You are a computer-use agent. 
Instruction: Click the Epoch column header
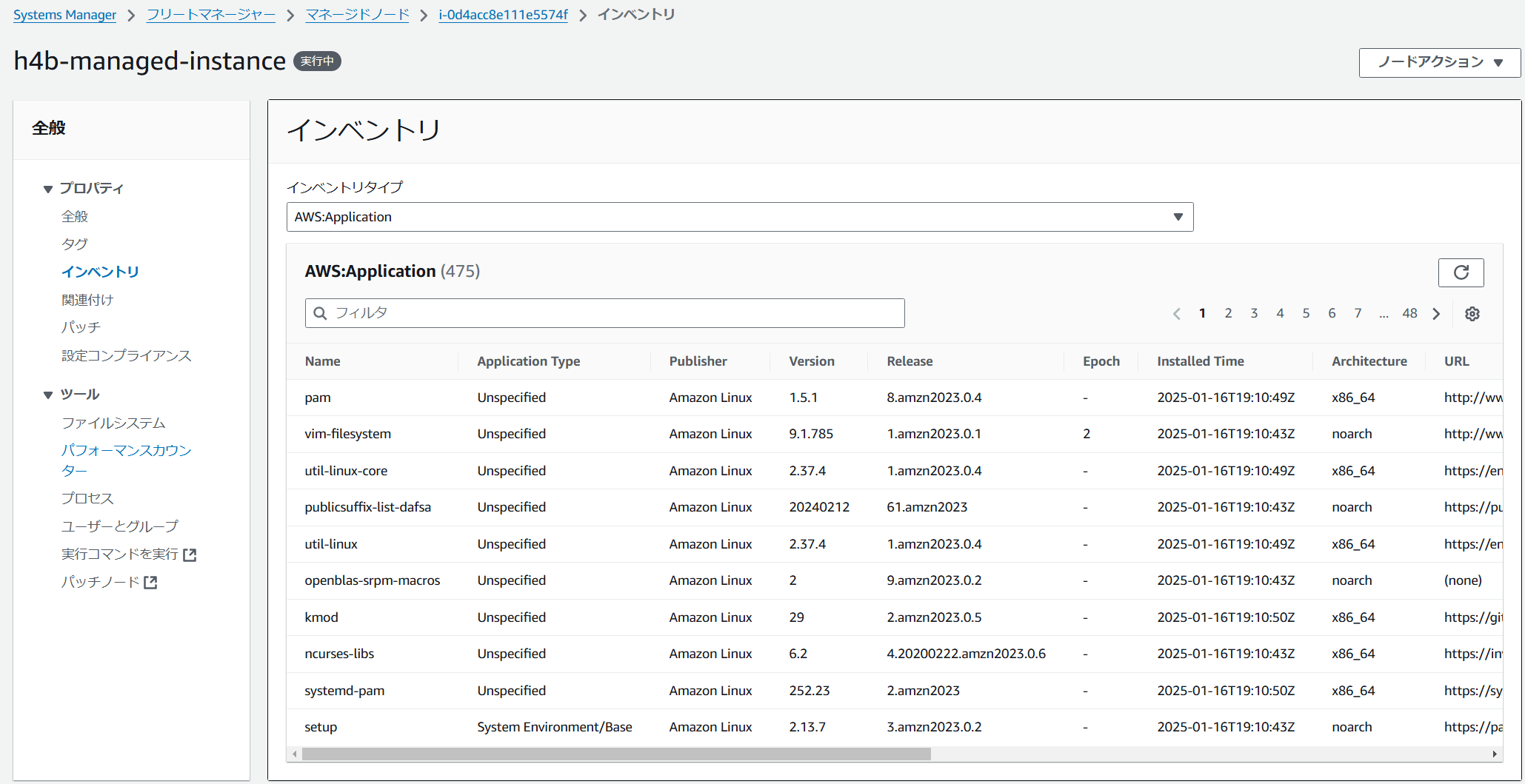click(1101, 361)
